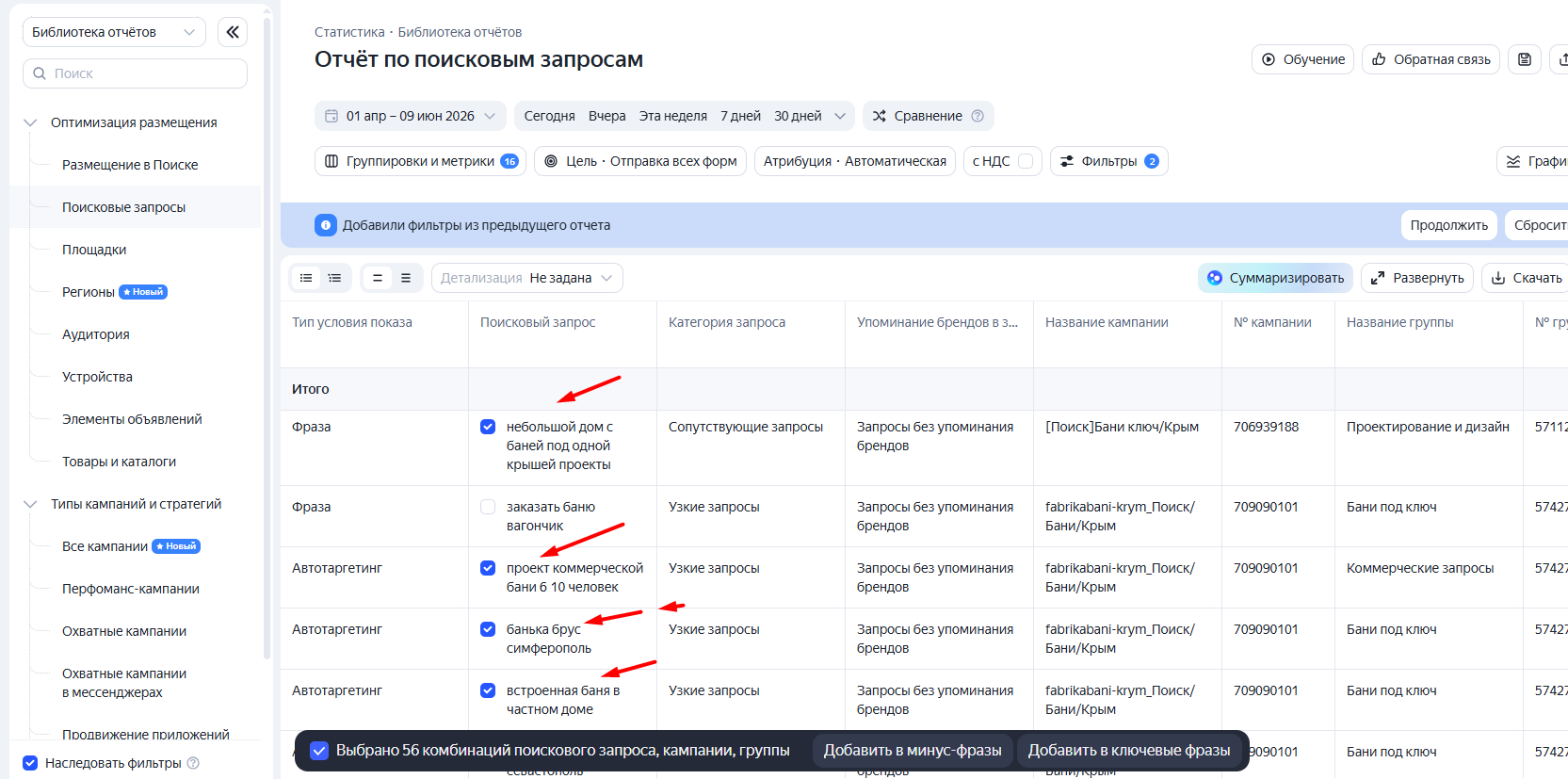Set compact row density icon

pyautogui.click(x=377, y=278)
